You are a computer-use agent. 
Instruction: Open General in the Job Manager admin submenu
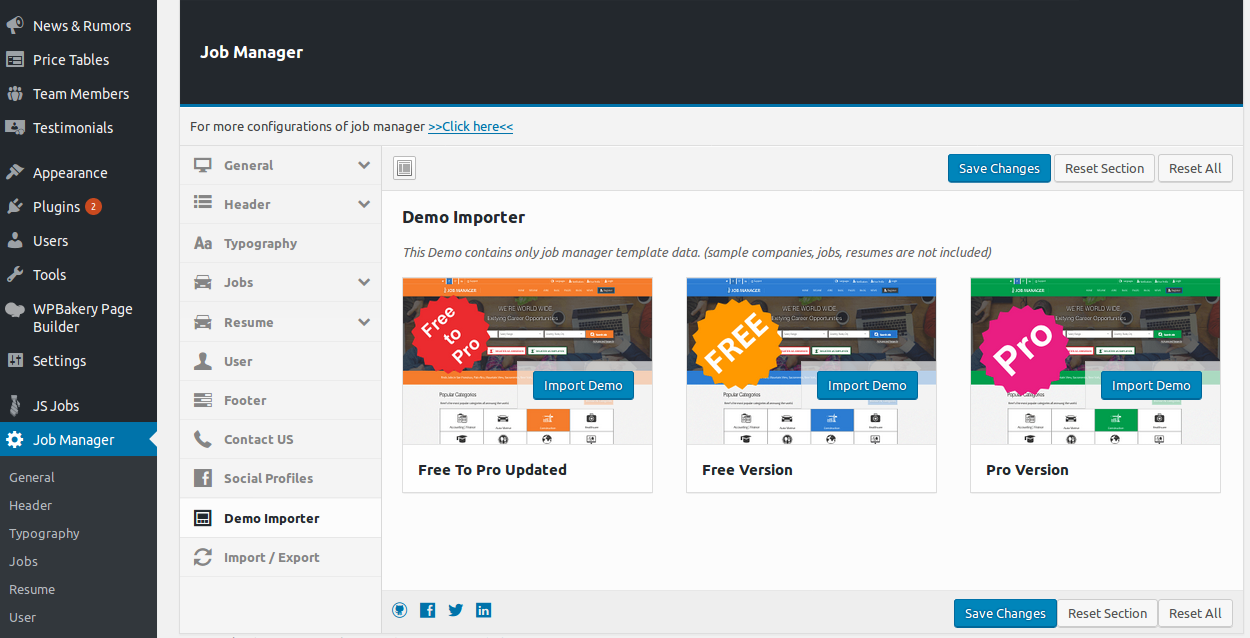(32, 478)
